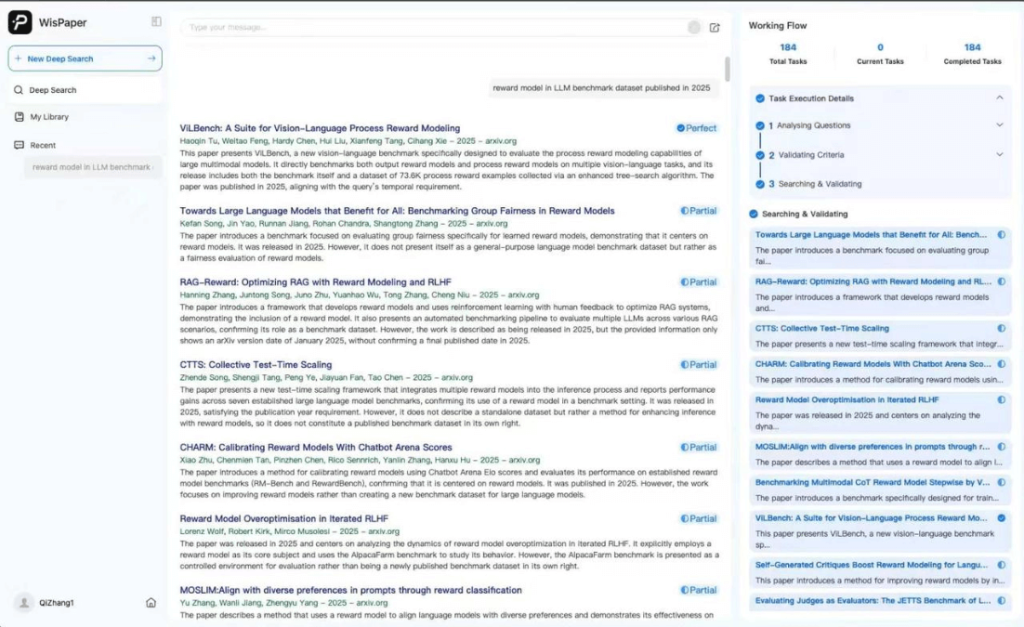The image size is (1024, 627).
Task: Click the QiZhang1 user avatar
Action: coord(24,602)
